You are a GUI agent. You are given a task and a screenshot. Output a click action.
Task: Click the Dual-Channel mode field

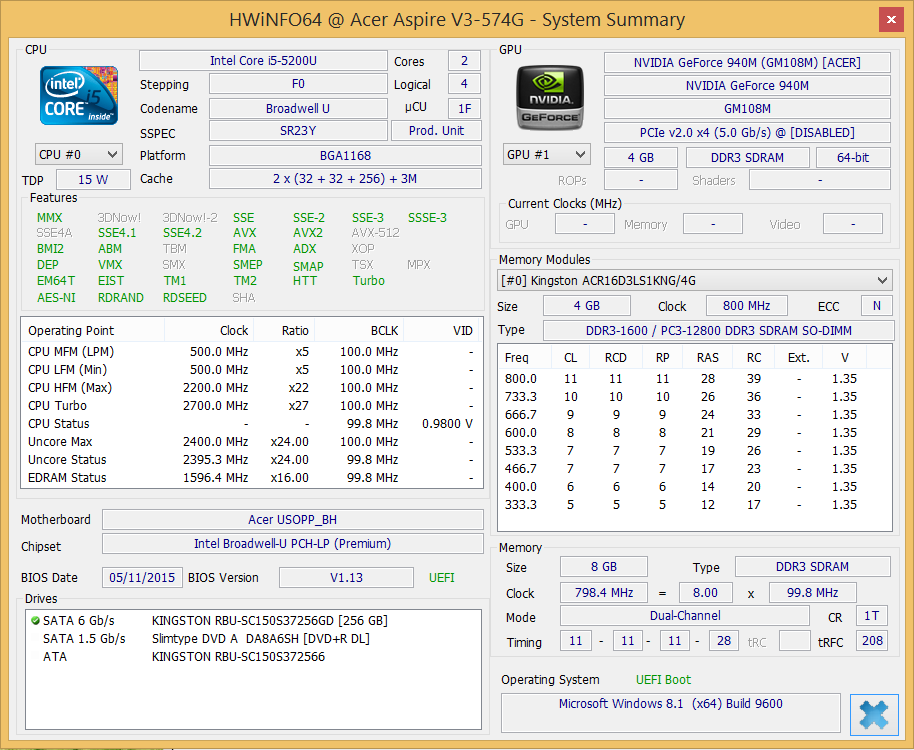coord(685,616)
